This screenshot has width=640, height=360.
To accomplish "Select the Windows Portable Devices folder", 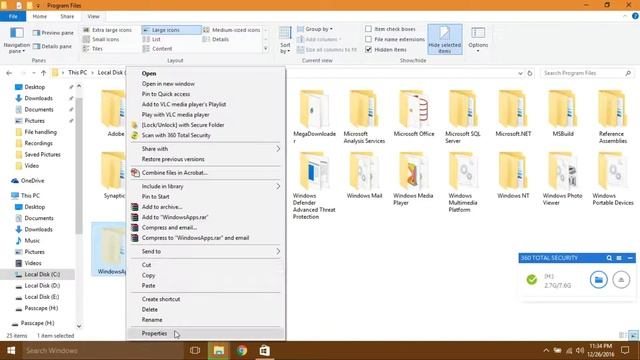I will 612,179.
